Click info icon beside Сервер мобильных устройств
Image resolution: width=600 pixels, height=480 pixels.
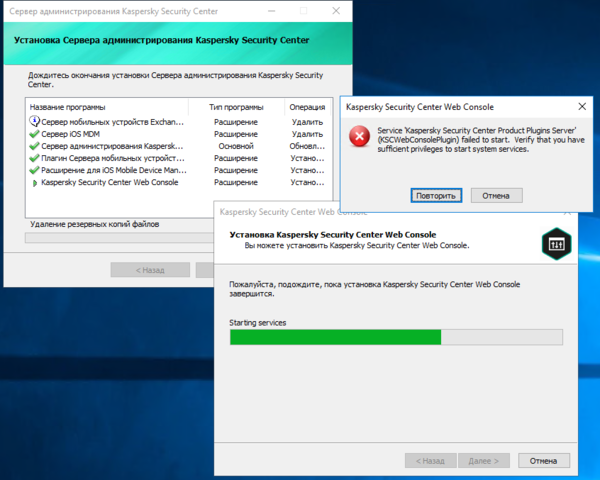pos(34,121)
